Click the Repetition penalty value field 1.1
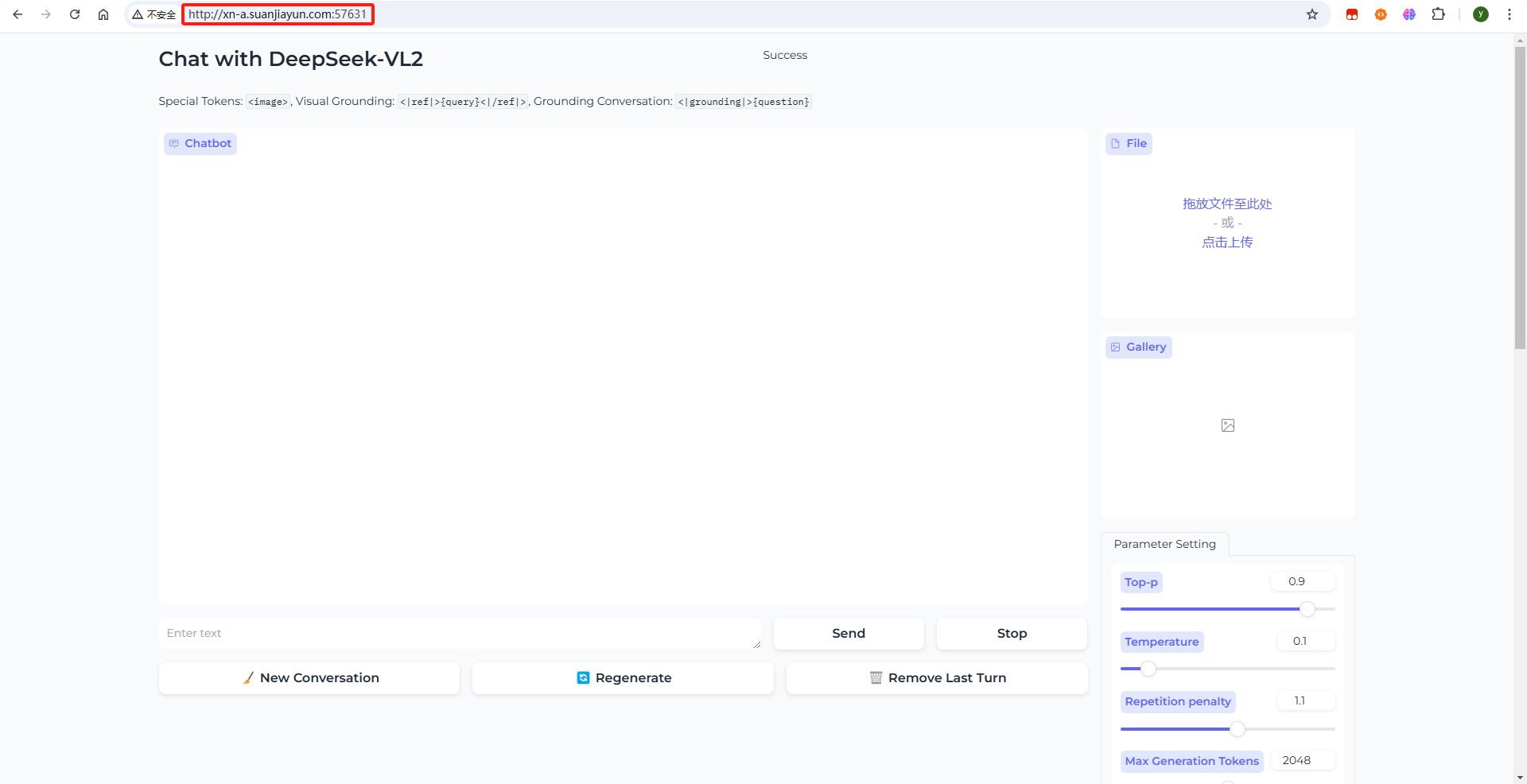 coord(1305,701)
